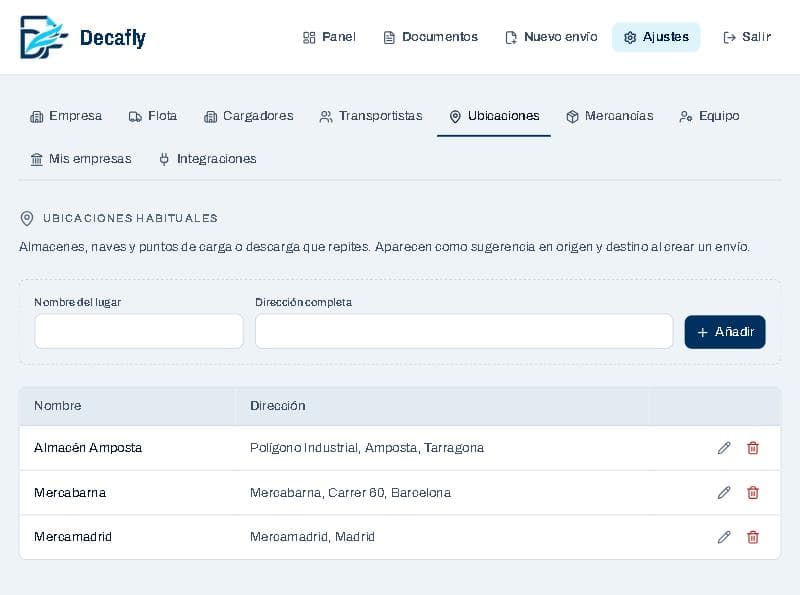Log out with Salir
The image size is (800, 595).
[747, 37]
